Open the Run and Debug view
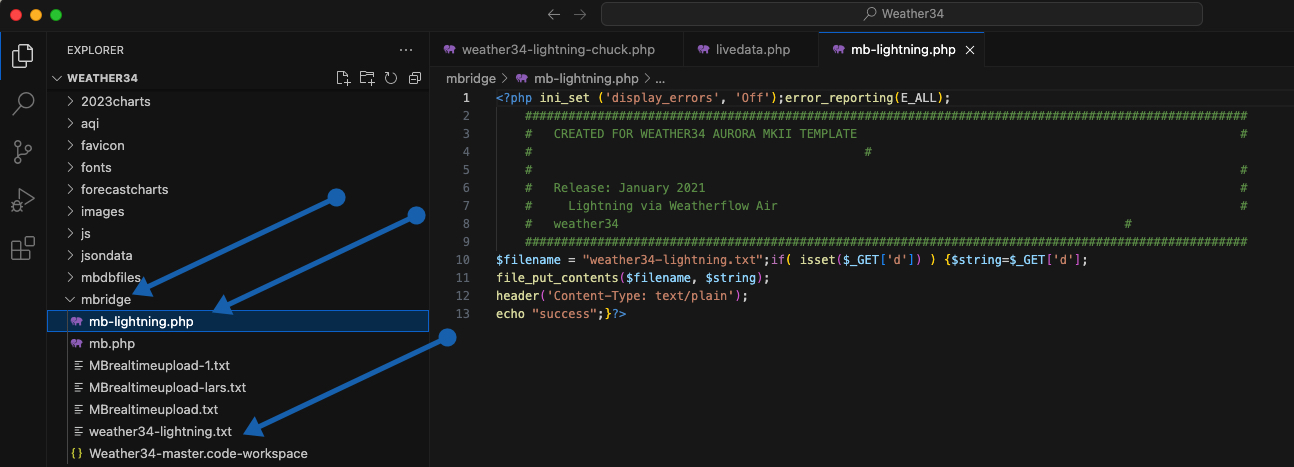Screen dimensions: 1294x467 pyautogui.click(x=22, y=201)
